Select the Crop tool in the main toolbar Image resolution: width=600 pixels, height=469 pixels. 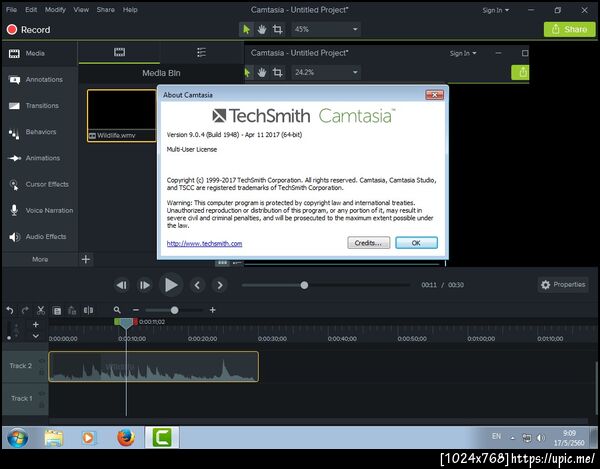(277, 29)
